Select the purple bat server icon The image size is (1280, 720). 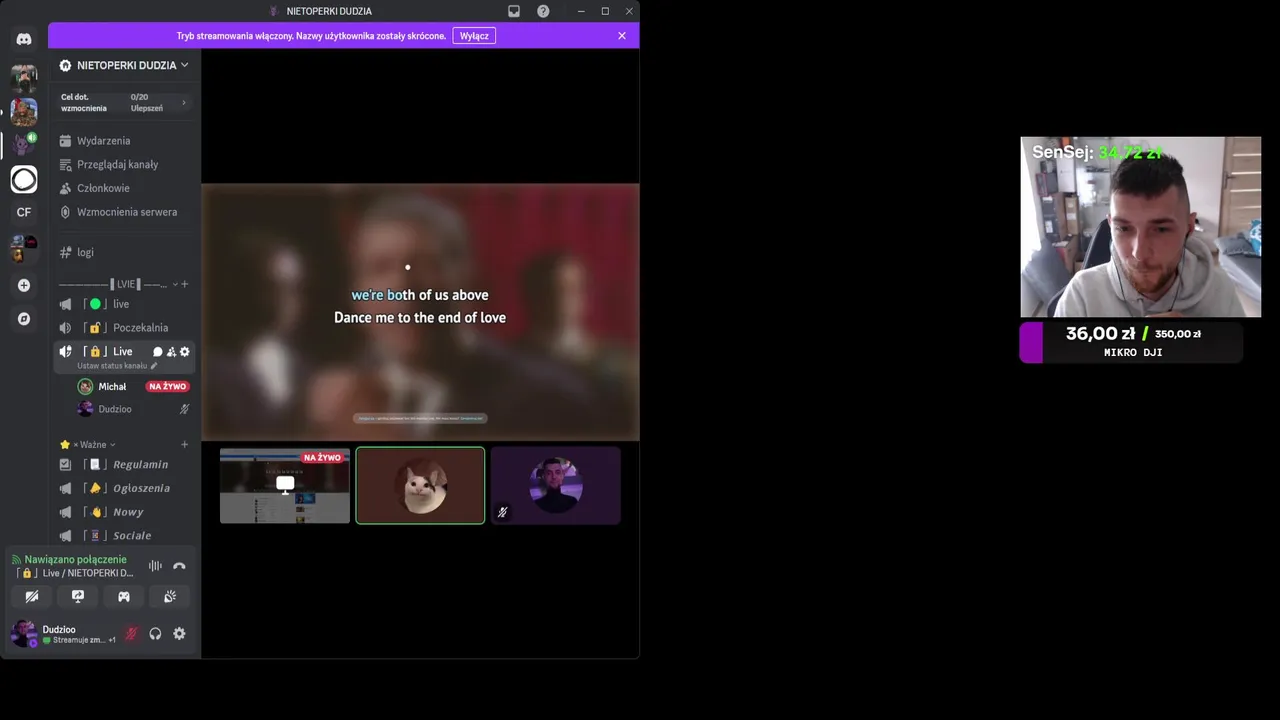(x=24, y=145)
